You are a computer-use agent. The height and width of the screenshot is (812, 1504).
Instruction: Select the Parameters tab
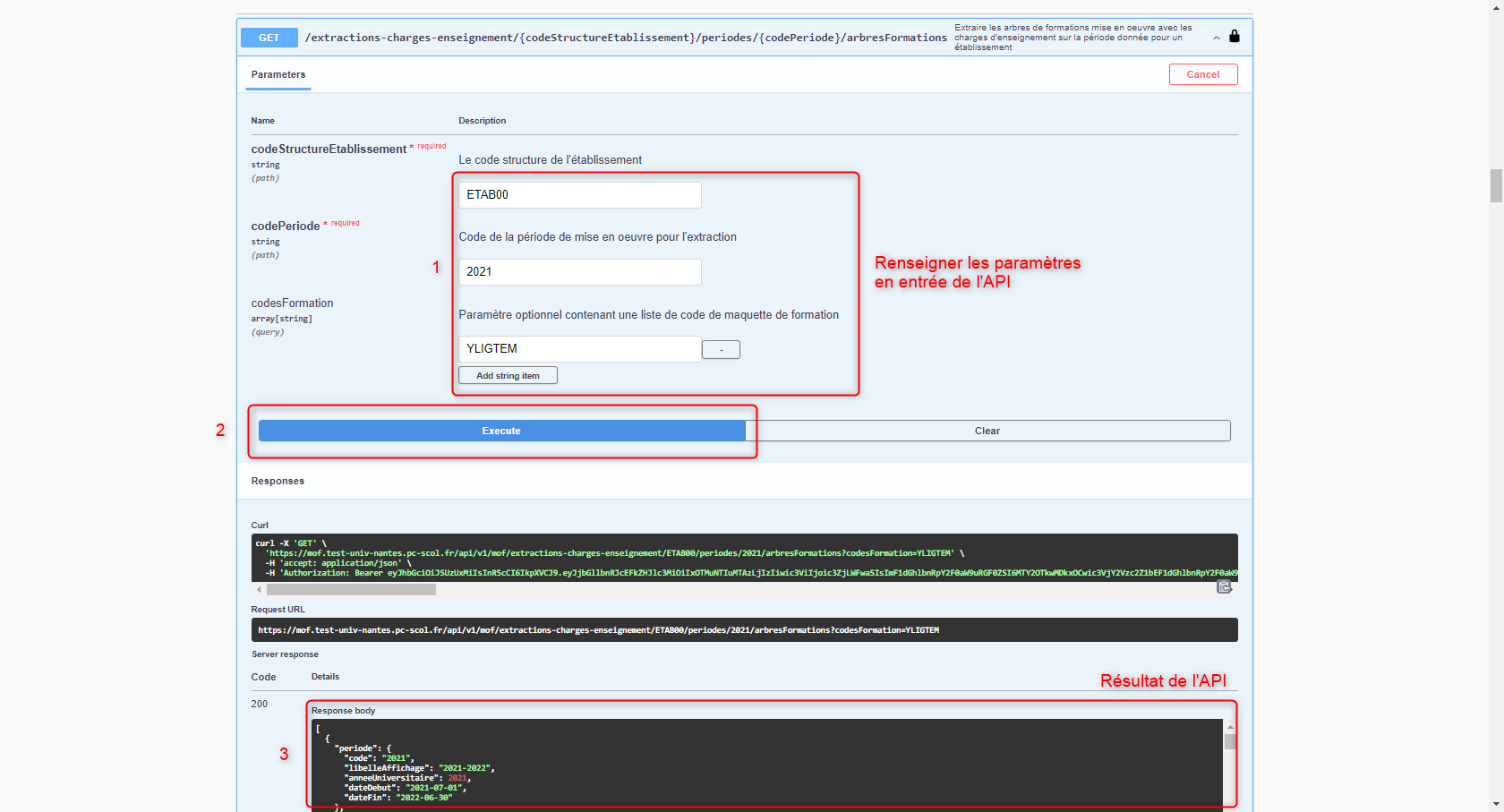[278, 75]
